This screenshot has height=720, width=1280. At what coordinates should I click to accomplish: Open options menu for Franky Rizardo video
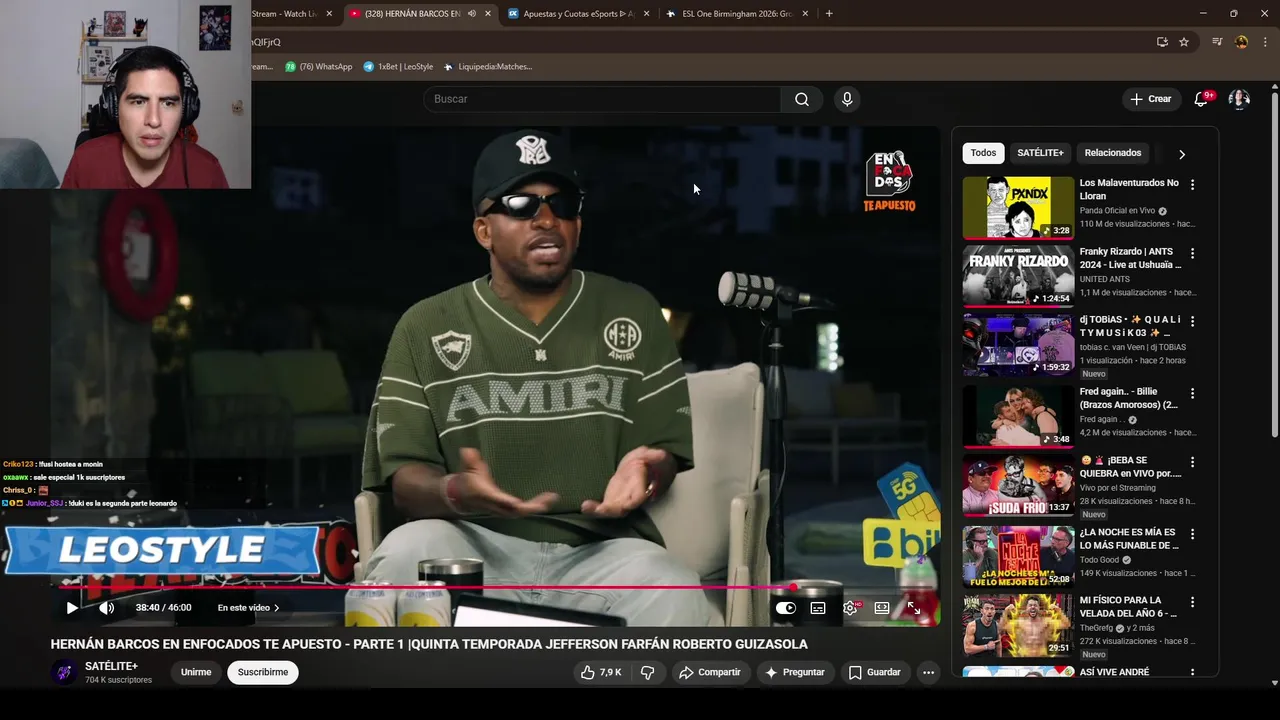tap(1192, 254)
